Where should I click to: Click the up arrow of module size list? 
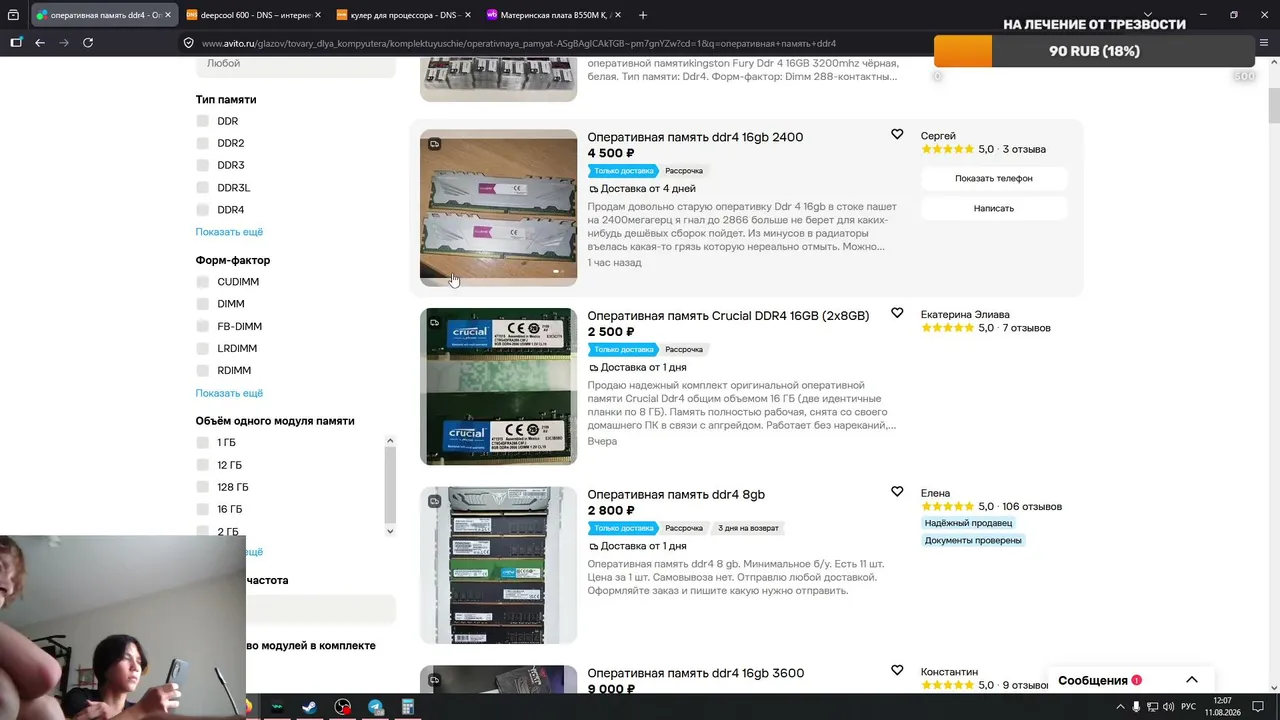pos(390,441)
